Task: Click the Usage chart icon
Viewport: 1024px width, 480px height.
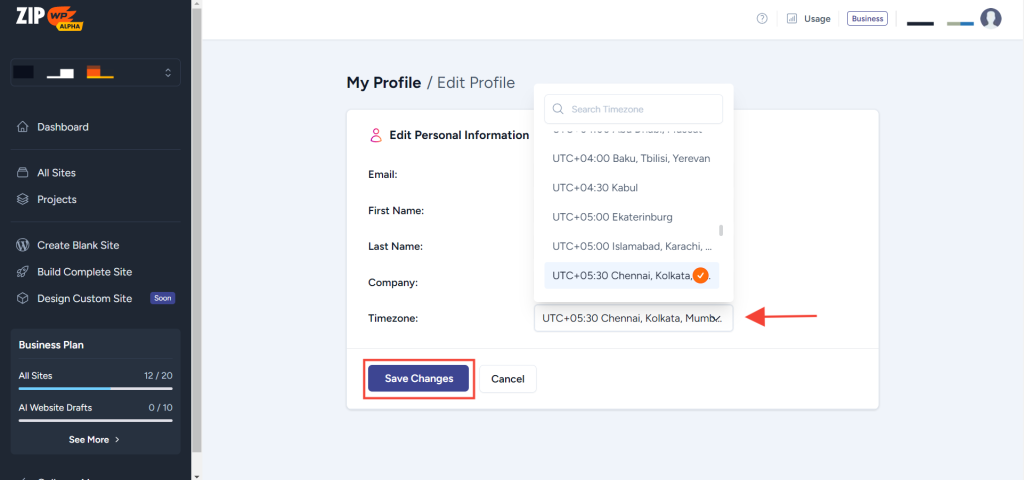Action: (x=791, y=18)
